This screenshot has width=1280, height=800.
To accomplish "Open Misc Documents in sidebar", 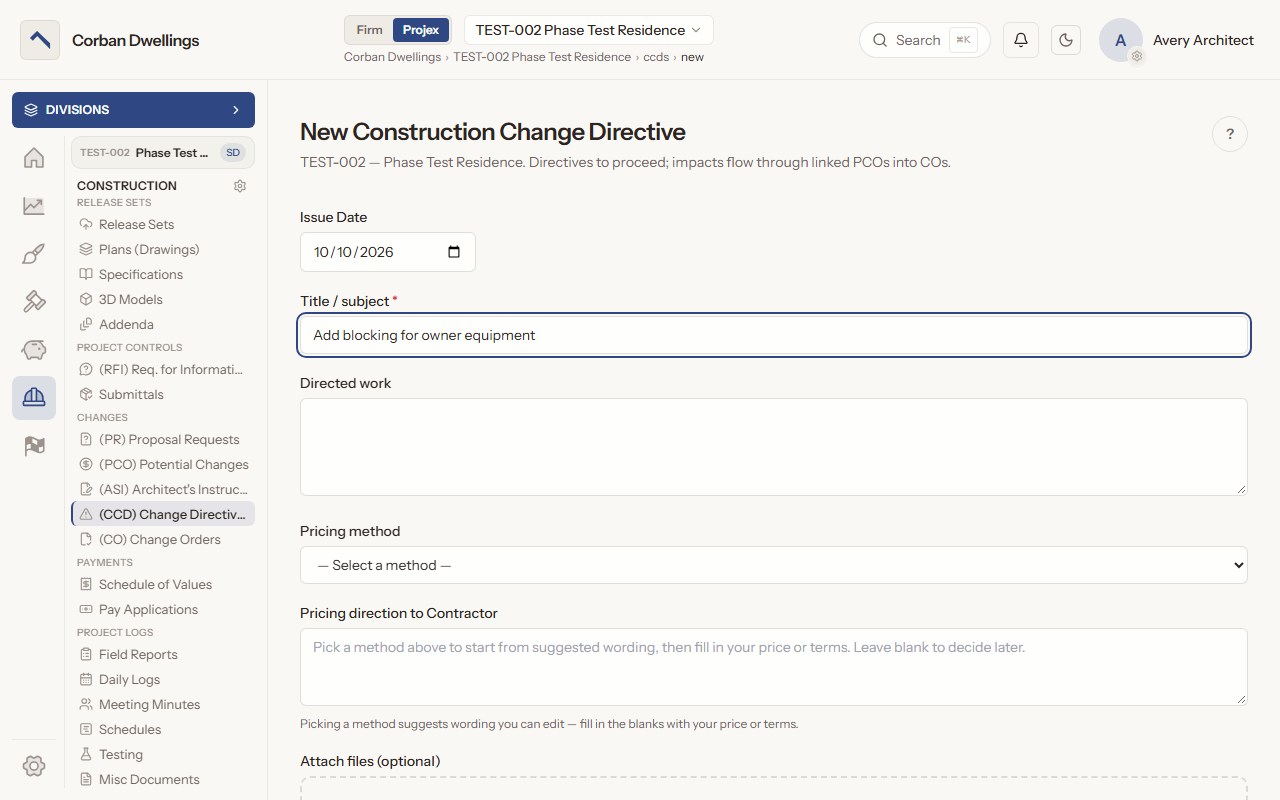I will (163, 780).
